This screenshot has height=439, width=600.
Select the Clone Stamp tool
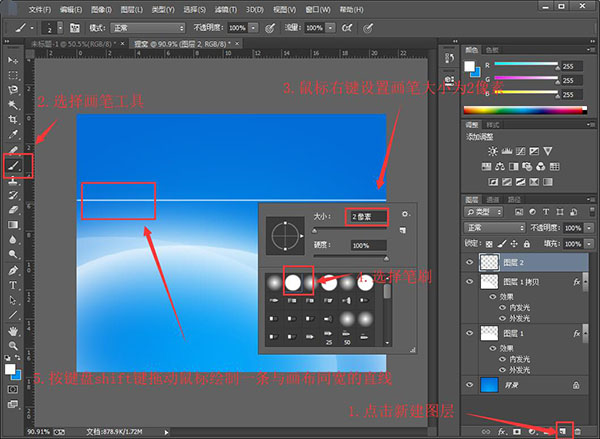(x=13, y=181)
